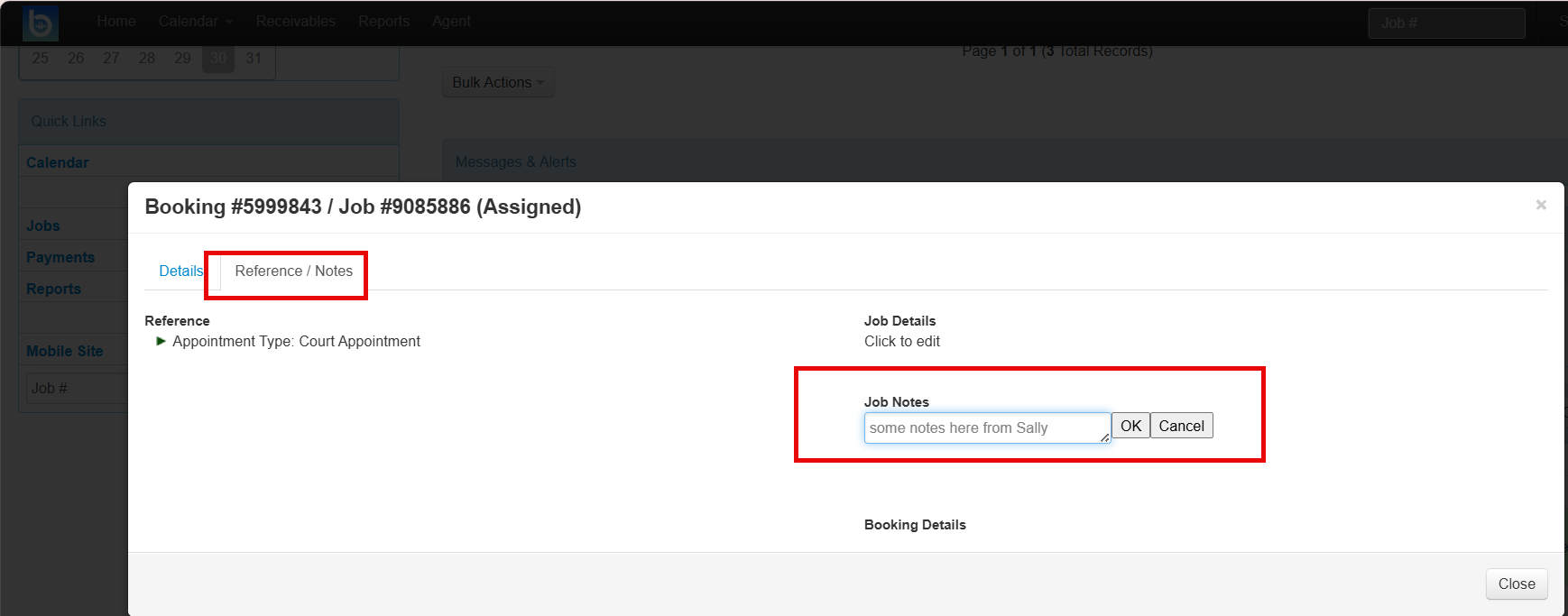Cancel the job notes edit

click(x=1181, y=426)
